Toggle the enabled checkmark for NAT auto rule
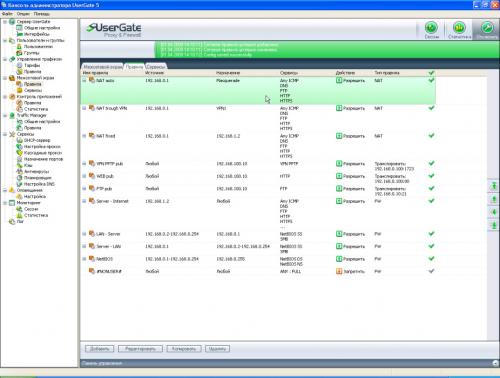The width and height of the screenshot is (500, 378). (431, 80)
